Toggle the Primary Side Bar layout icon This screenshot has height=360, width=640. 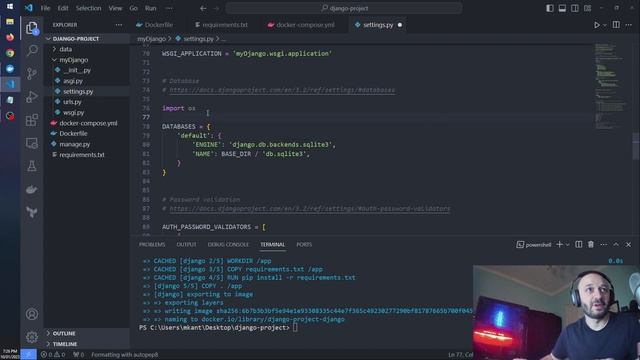click(x=550, y=8)
